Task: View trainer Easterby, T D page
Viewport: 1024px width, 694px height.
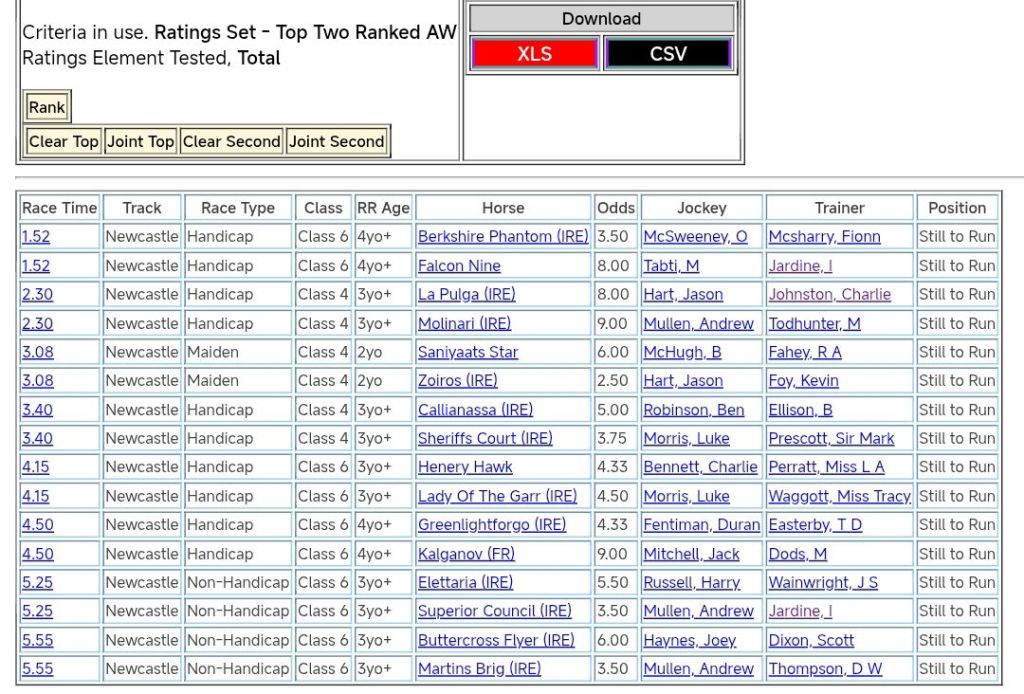Action: 815,525
